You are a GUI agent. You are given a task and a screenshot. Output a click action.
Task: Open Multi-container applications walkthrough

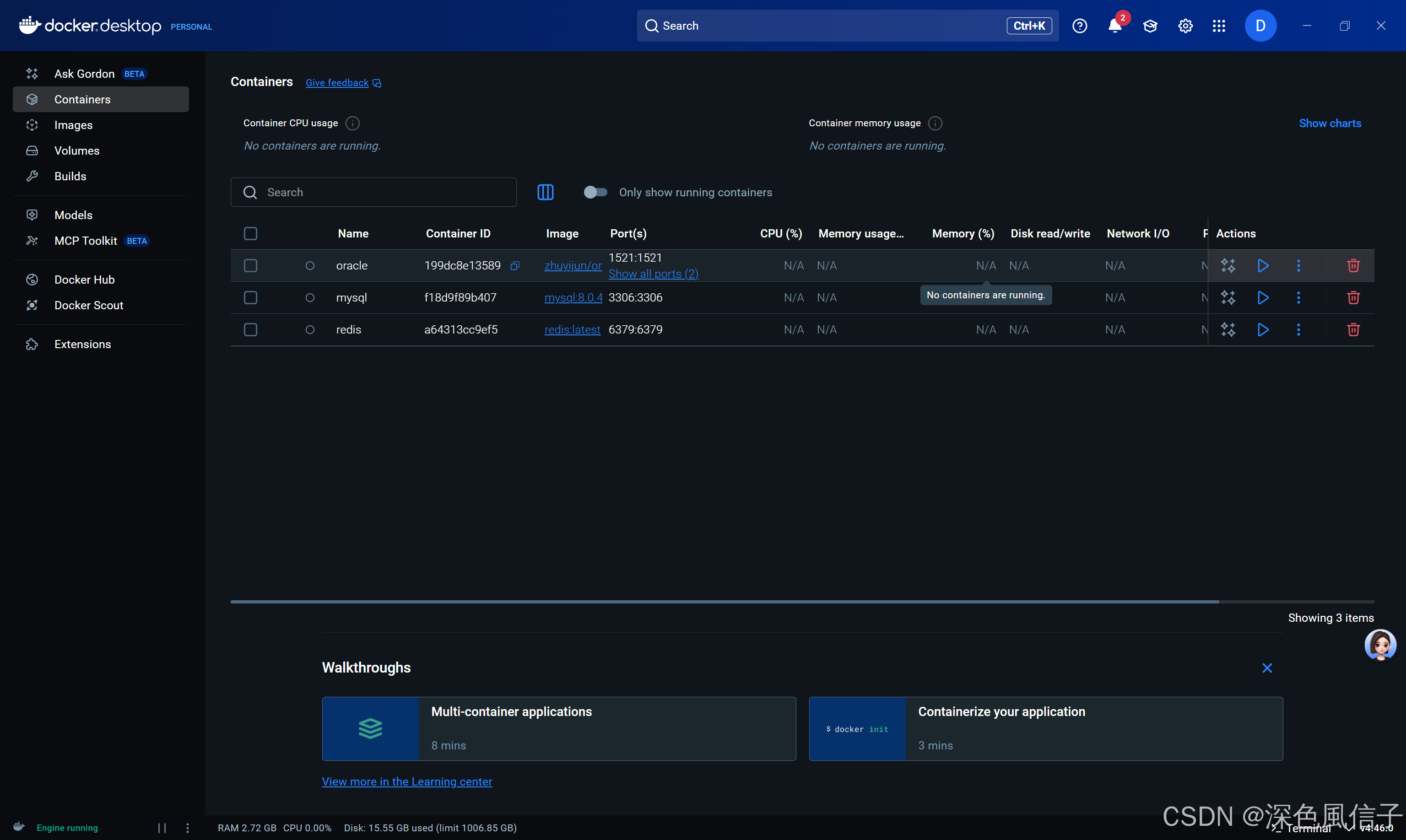point(558,728)
